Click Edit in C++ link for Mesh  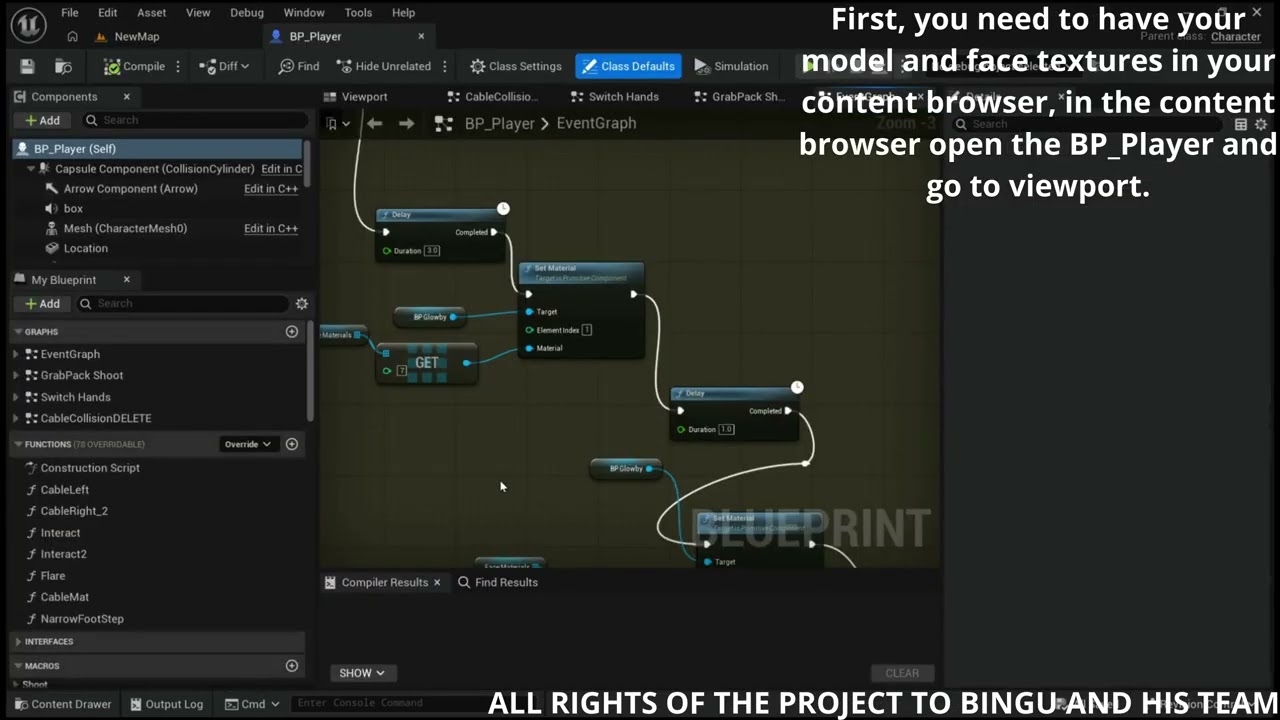click(271, 229)
